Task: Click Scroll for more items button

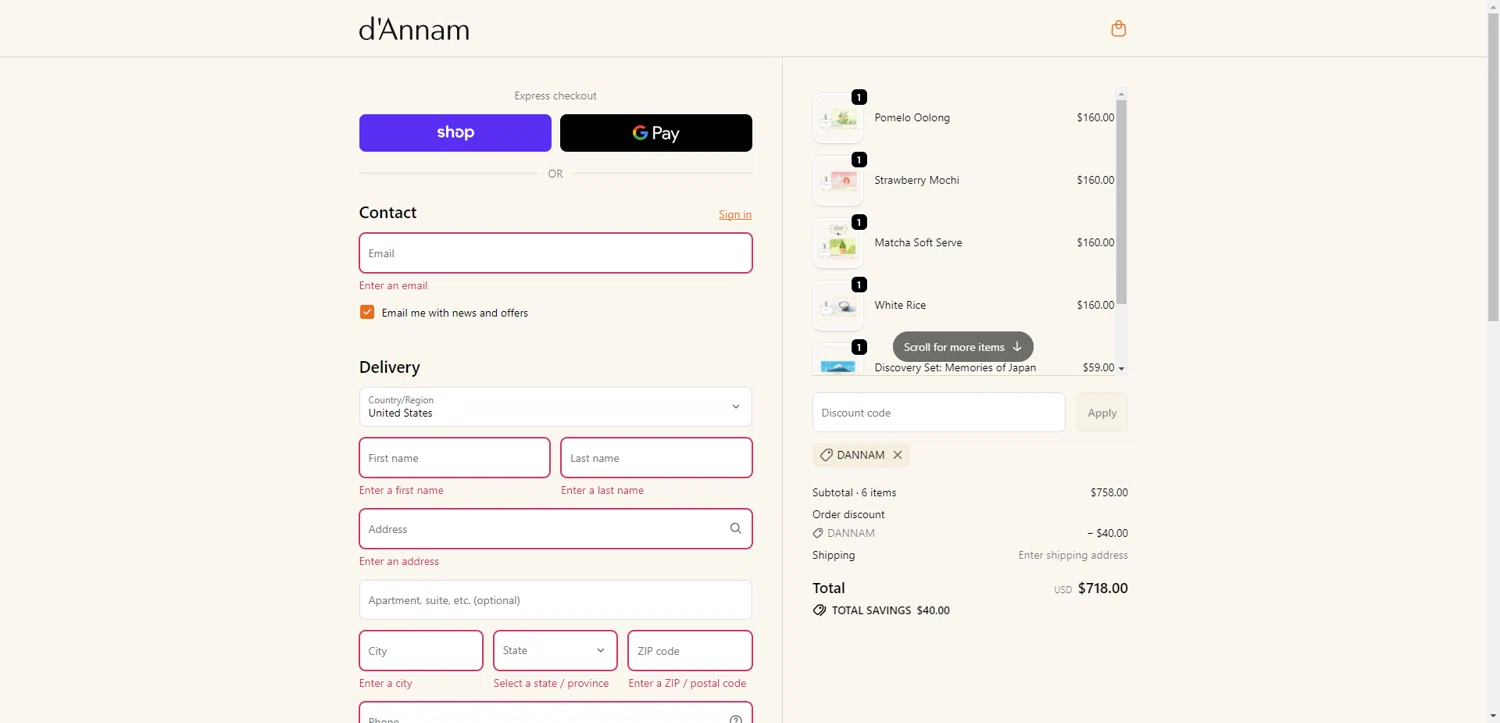Action: pyautogui.click(x=963, y=347)
